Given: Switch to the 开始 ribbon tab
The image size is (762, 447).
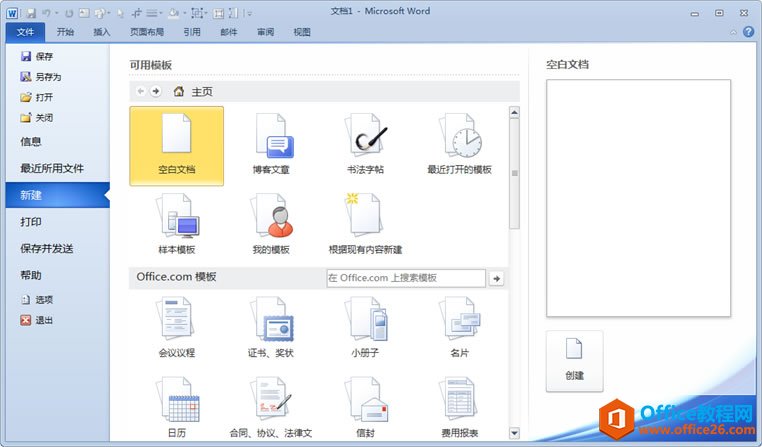Looking at the screenshot, I should (65, 32).
